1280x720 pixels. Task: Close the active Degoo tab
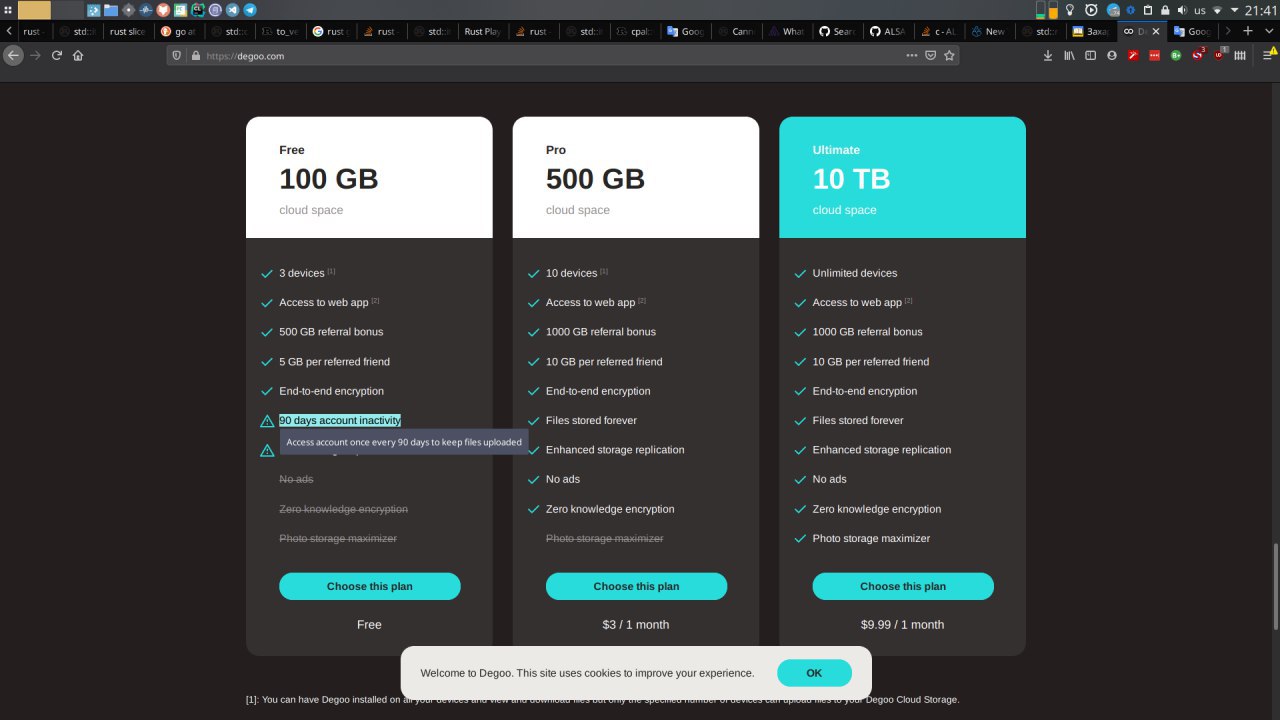[1156, 31]
